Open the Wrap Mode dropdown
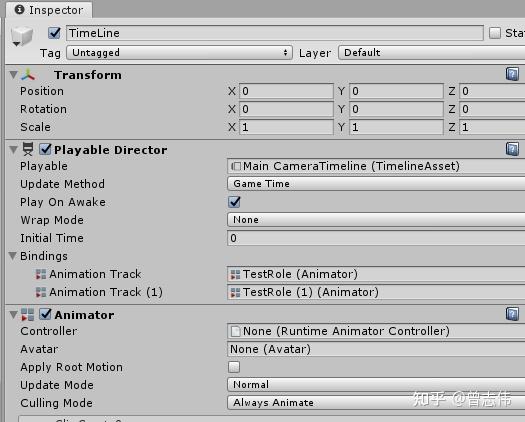525x422 pixels. coord(376,220)
